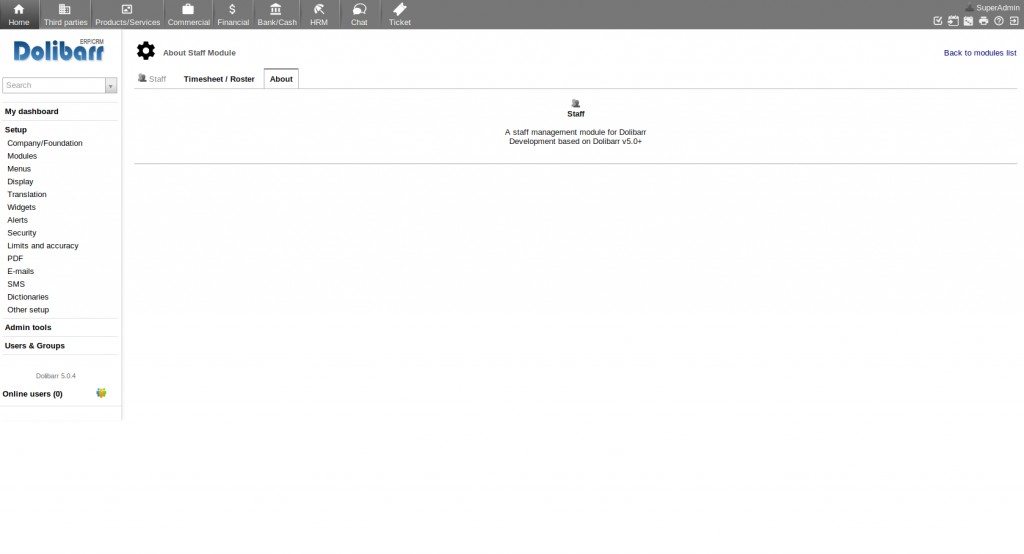Screen dimensions: 1024x554
Task: Select the About tab
Action: [x=281, y=79]
